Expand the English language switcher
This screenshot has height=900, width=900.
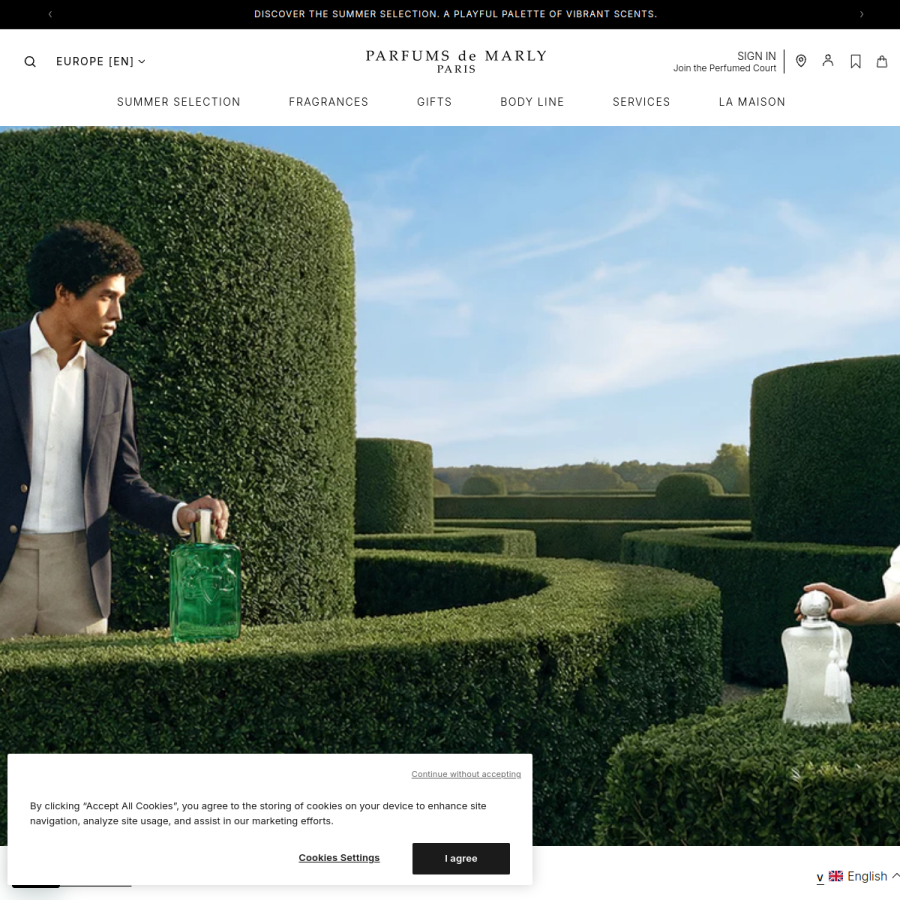tap(866, 876)
